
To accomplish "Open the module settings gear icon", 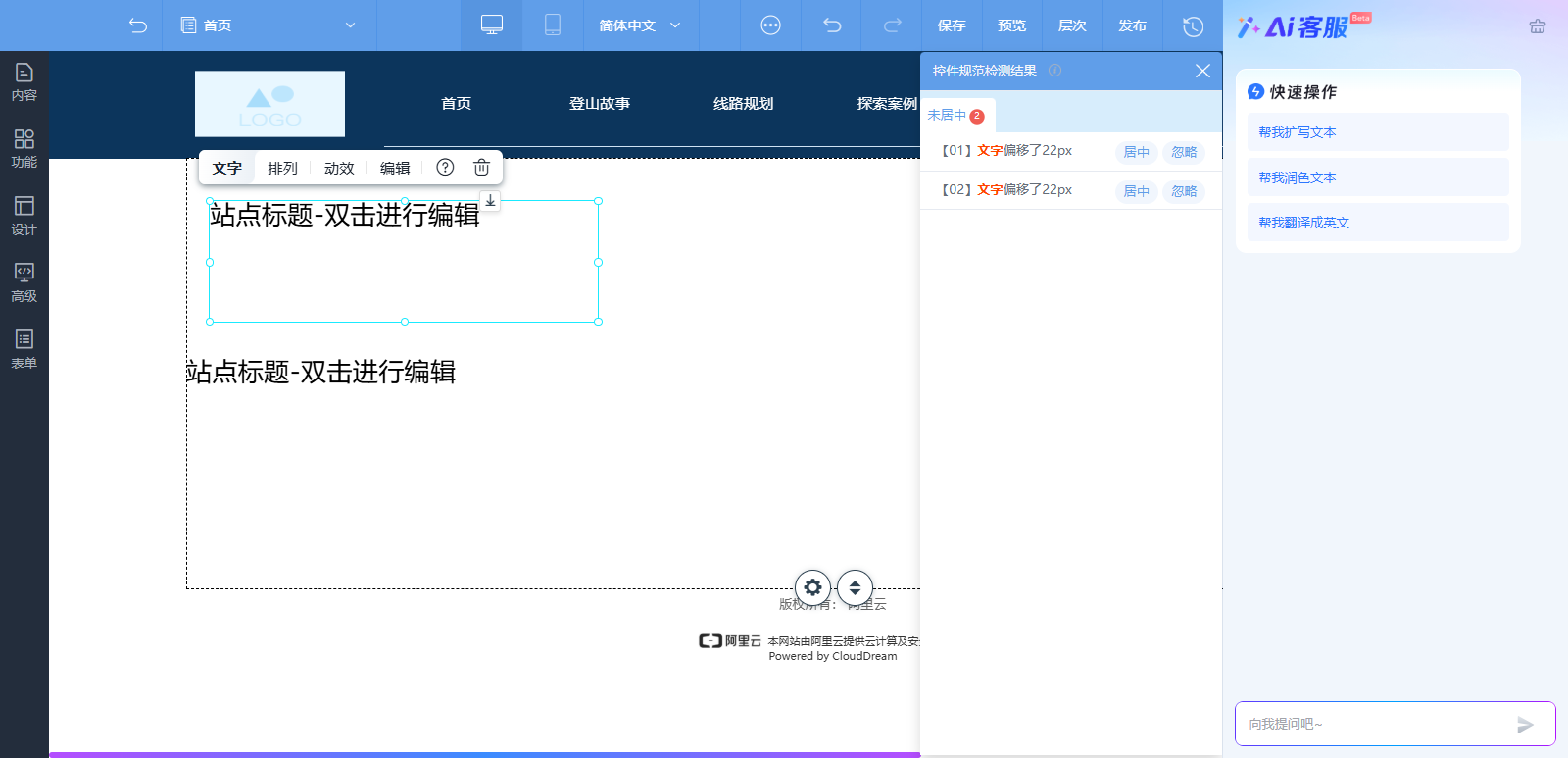I will (812, 587).
